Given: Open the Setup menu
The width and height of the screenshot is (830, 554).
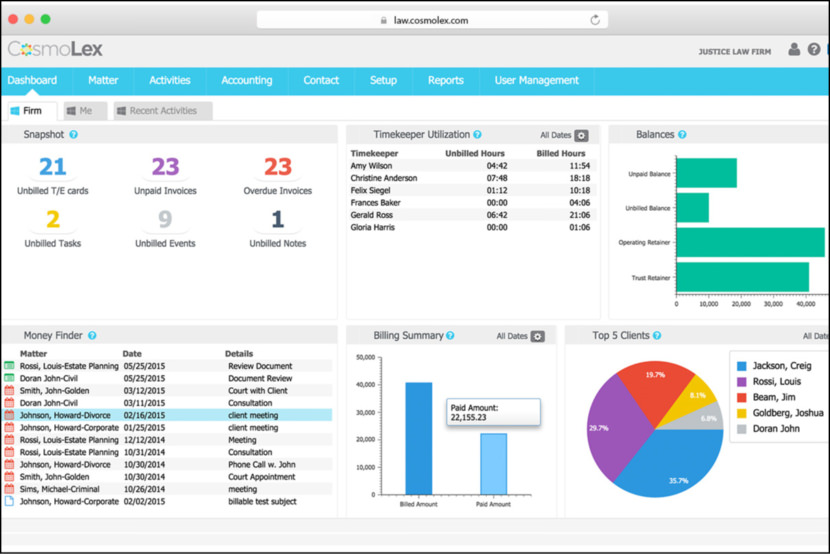Looking at the screenshot, I should coord(383,80).
